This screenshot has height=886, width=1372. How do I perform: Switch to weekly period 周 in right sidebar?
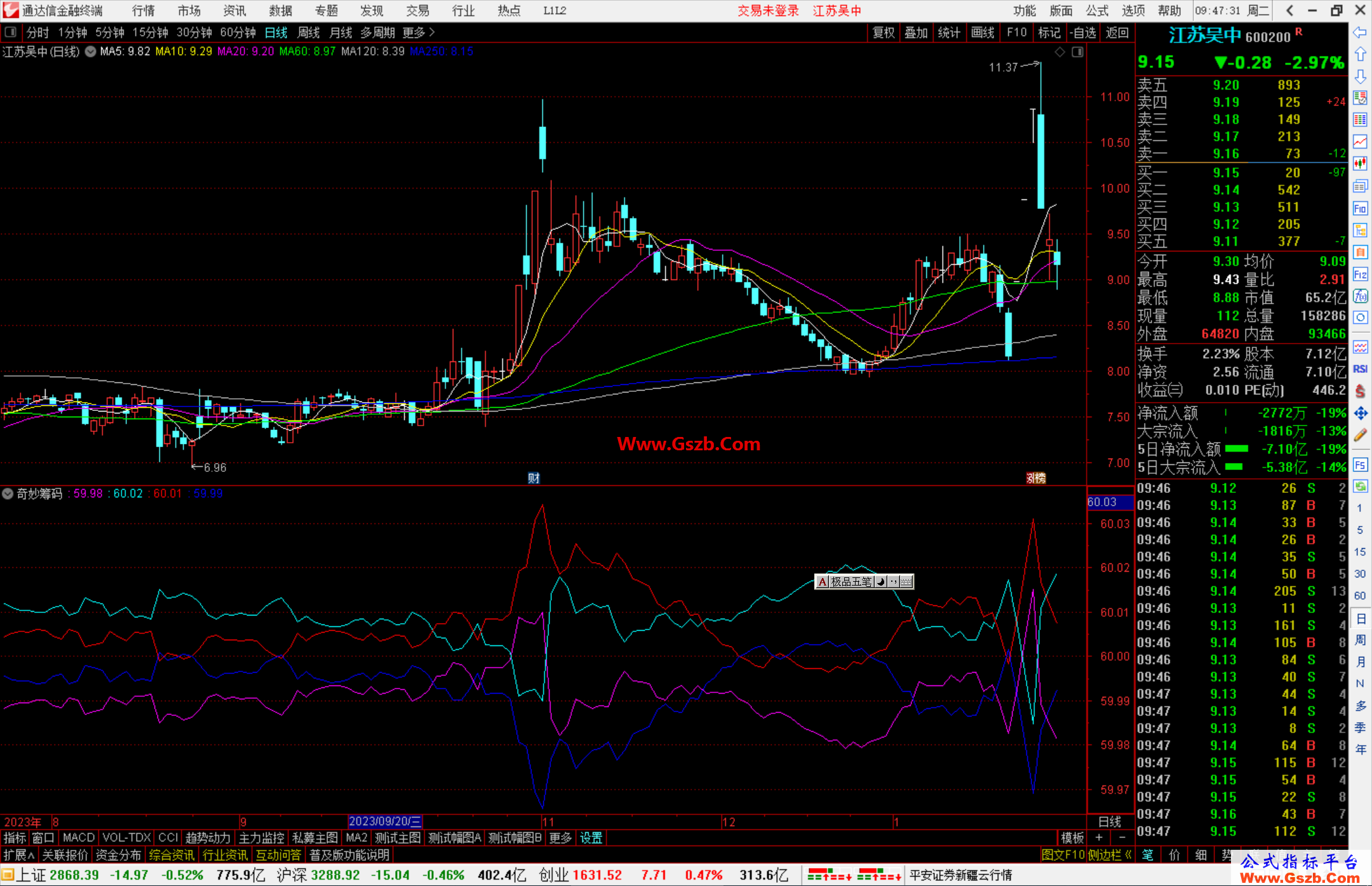click(1360, 640)
